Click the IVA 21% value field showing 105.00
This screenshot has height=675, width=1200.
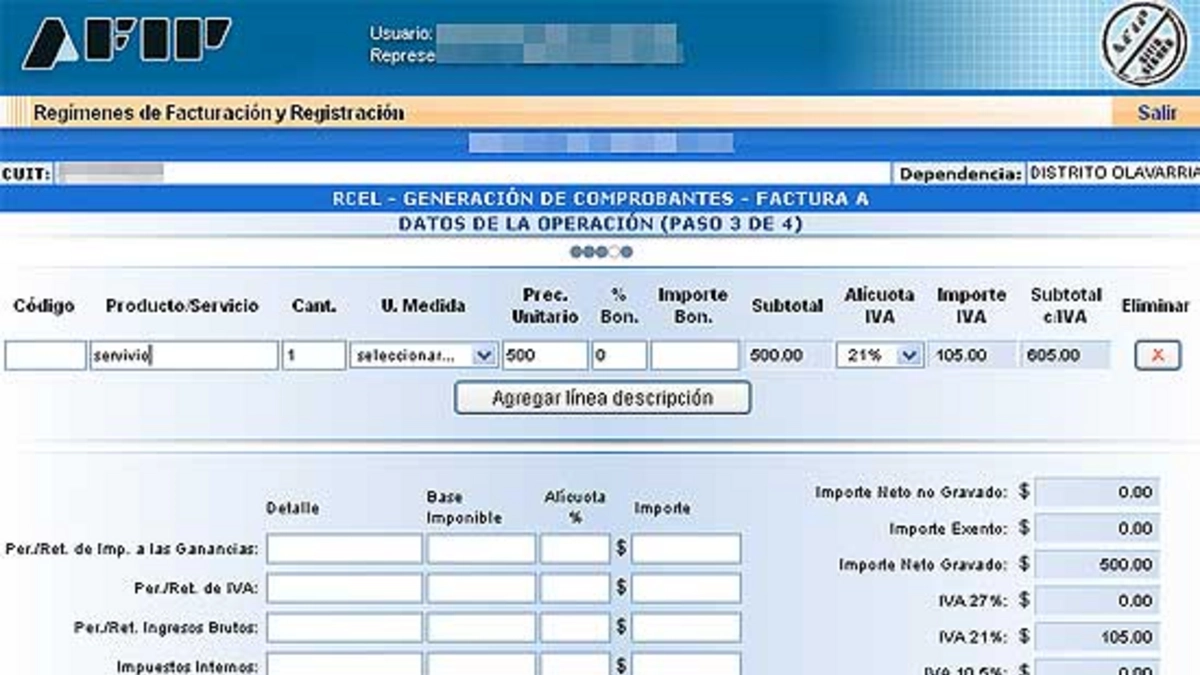point(1097,638)
